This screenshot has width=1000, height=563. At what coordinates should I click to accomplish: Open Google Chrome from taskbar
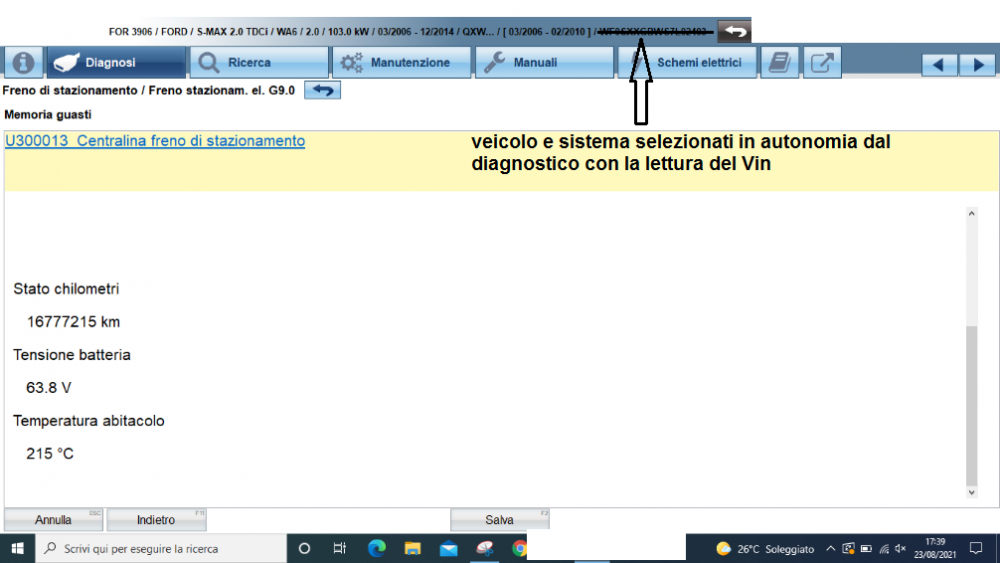pyautogui.click(x=519, y=548)
